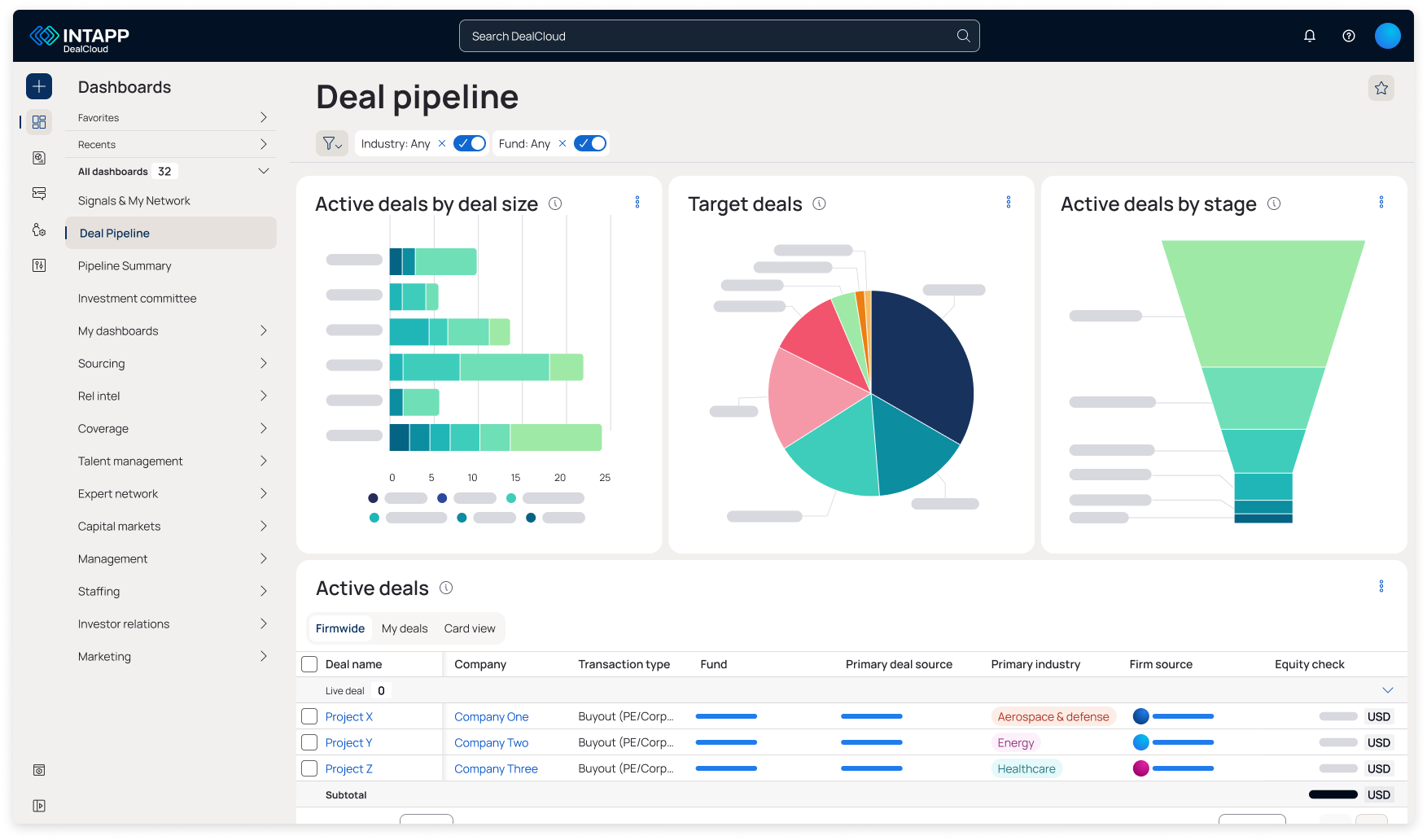Click the contact settings icon in the sidebar
Image resolution: width=1427 pixels, height=840 pixels.
(38, 230)
